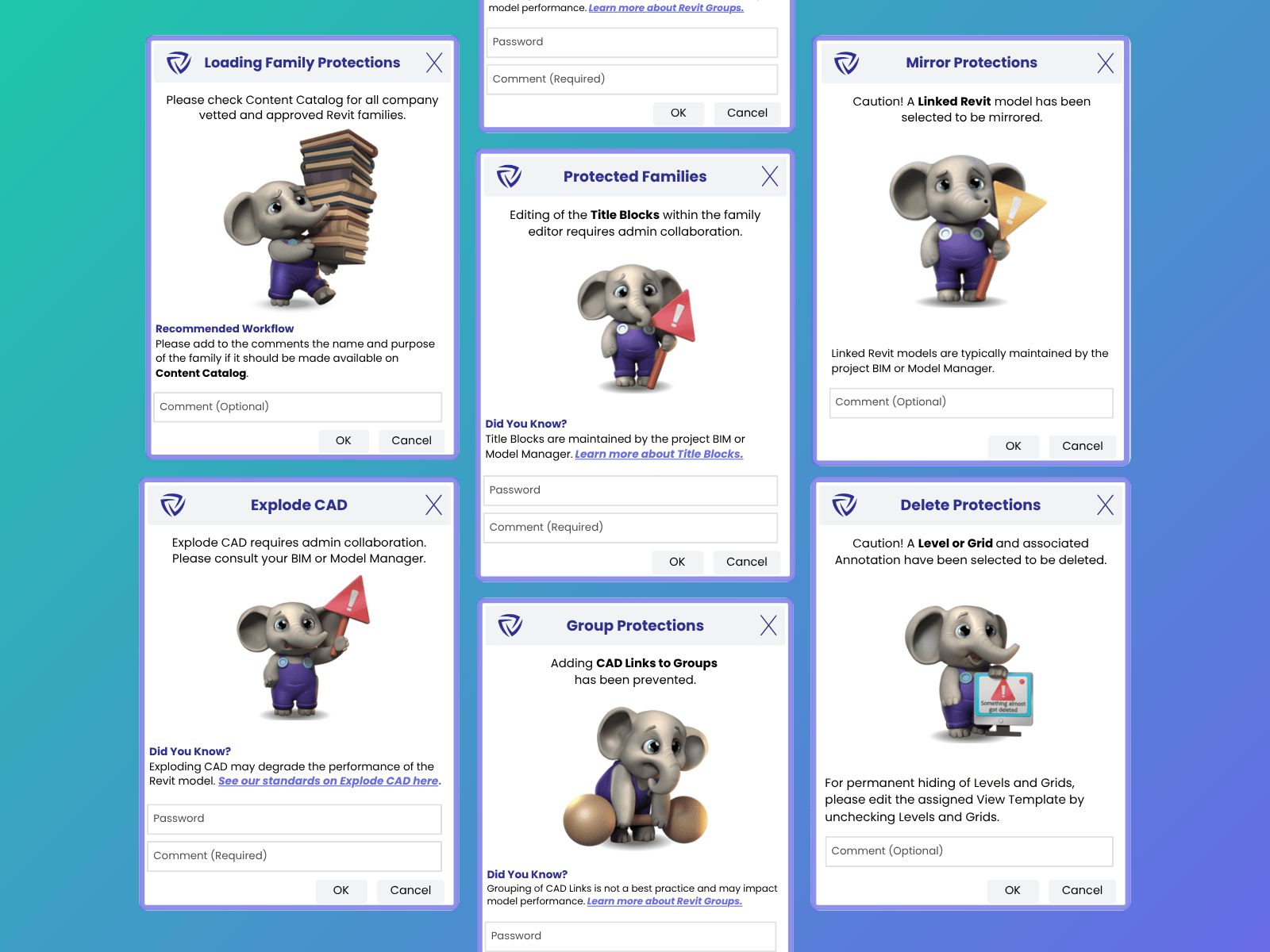This screenshot has width=1270, height=952.
Task: Click the Mirror Protections title text
Action: (x=972, y=63)
